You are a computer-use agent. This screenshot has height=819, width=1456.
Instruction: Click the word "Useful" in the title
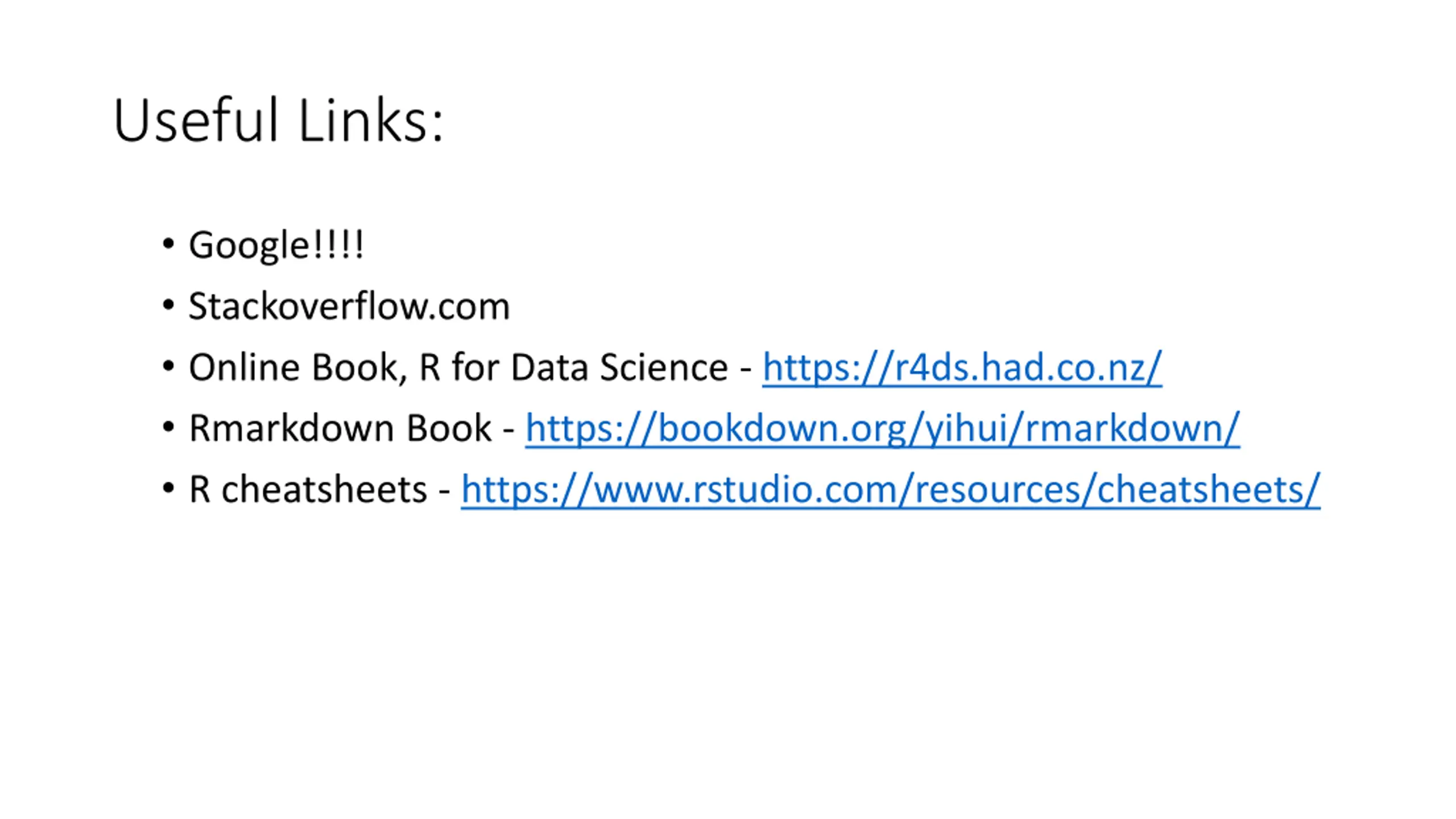[x=196, y=121]
